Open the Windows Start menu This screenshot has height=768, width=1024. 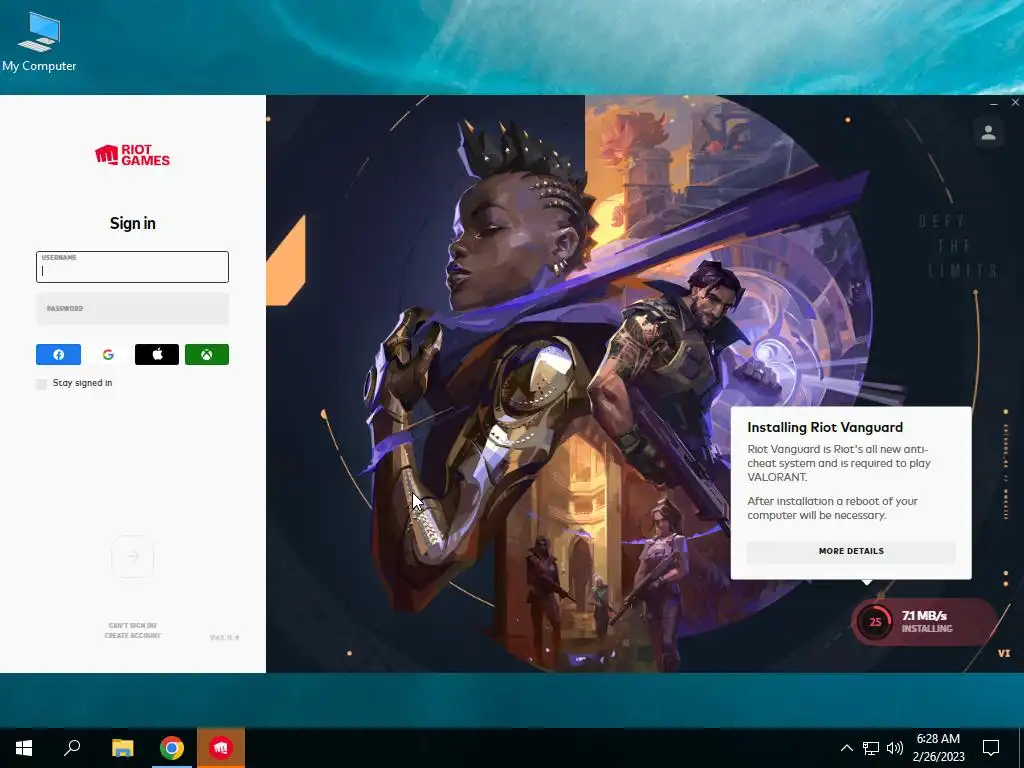coord(24,748)
